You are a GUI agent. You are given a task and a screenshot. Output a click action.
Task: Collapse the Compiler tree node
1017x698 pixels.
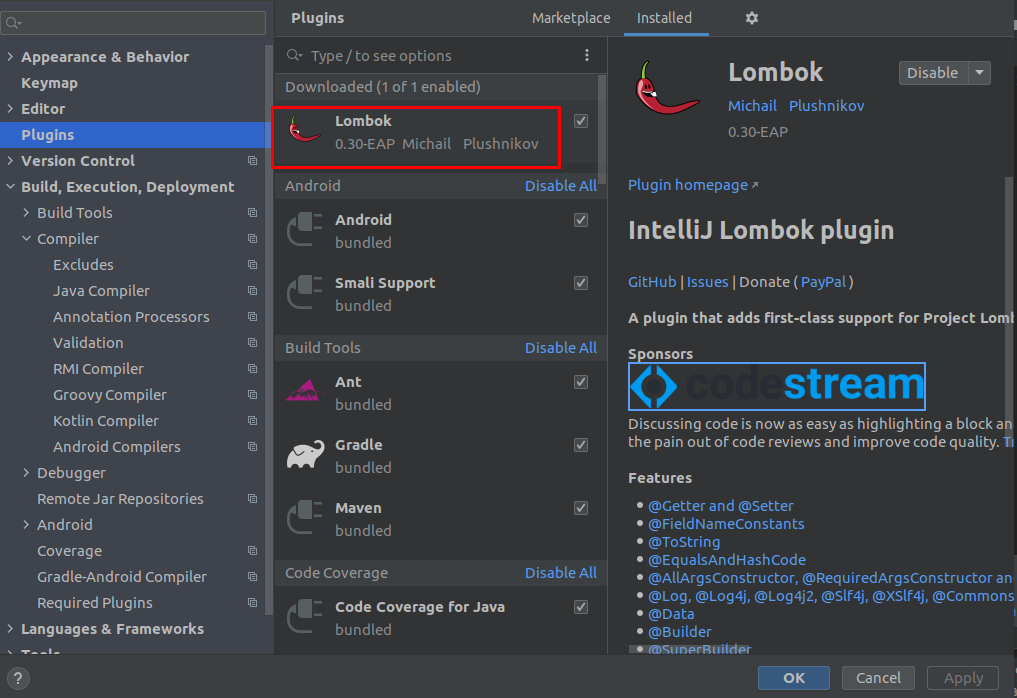tap(26, 239)
